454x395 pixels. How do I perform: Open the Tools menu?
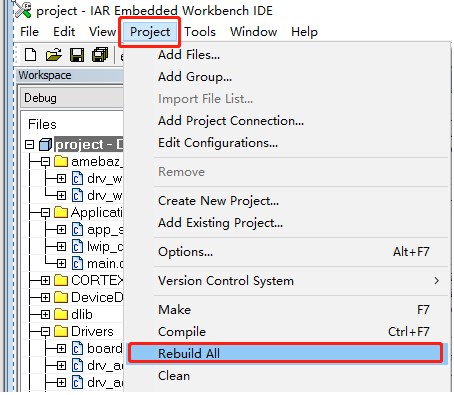point(200,32)
